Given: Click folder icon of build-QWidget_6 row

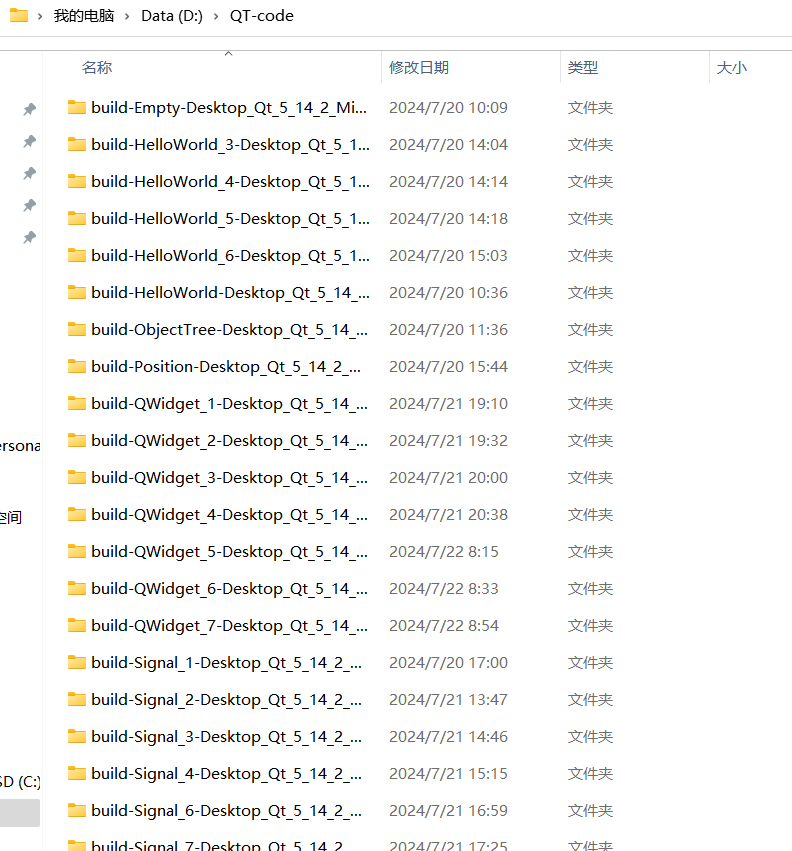Looking at the screenshot, I should [x=77, y=588].
